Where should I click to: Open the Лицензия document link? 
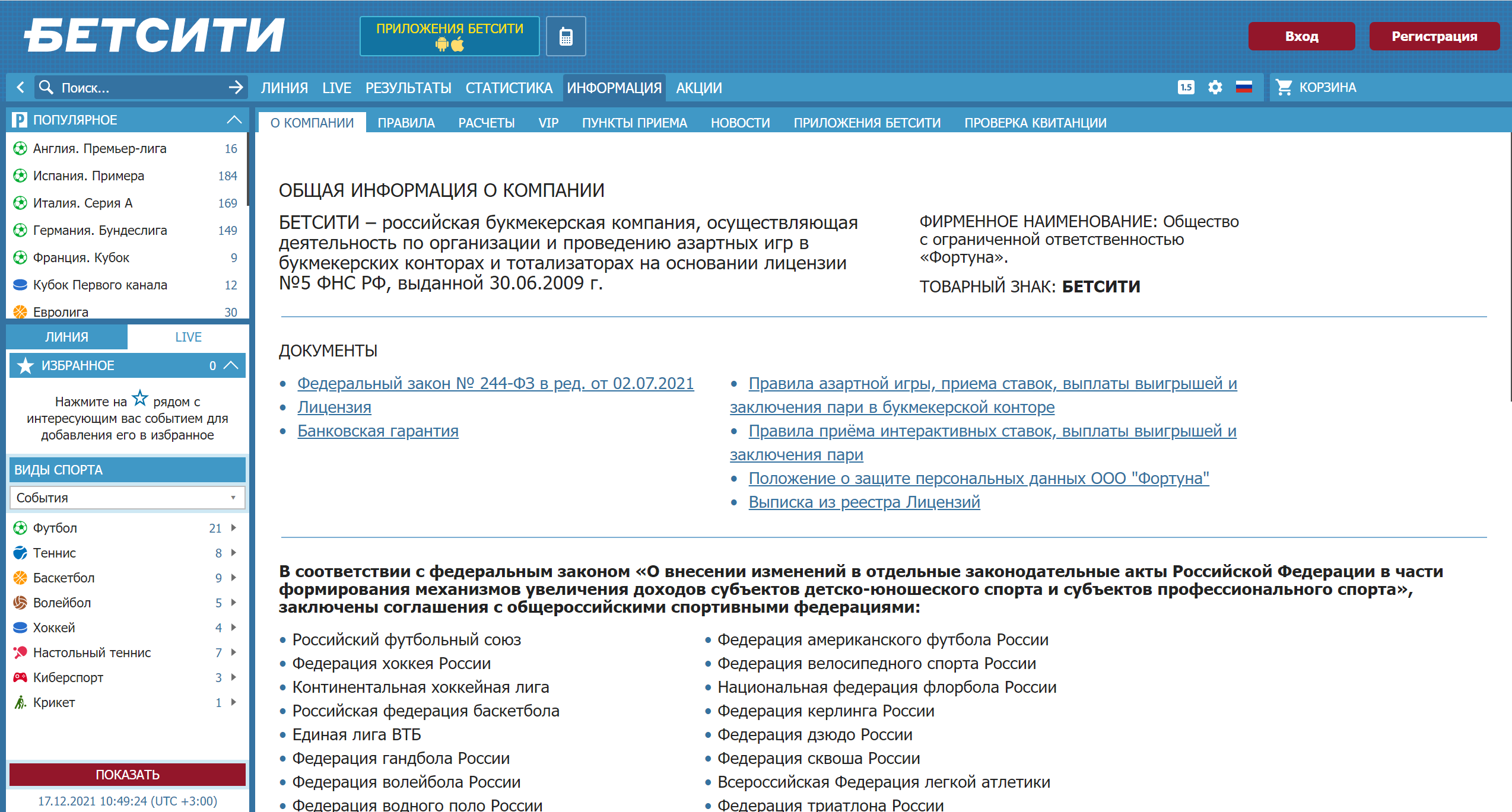coord(334,407)
